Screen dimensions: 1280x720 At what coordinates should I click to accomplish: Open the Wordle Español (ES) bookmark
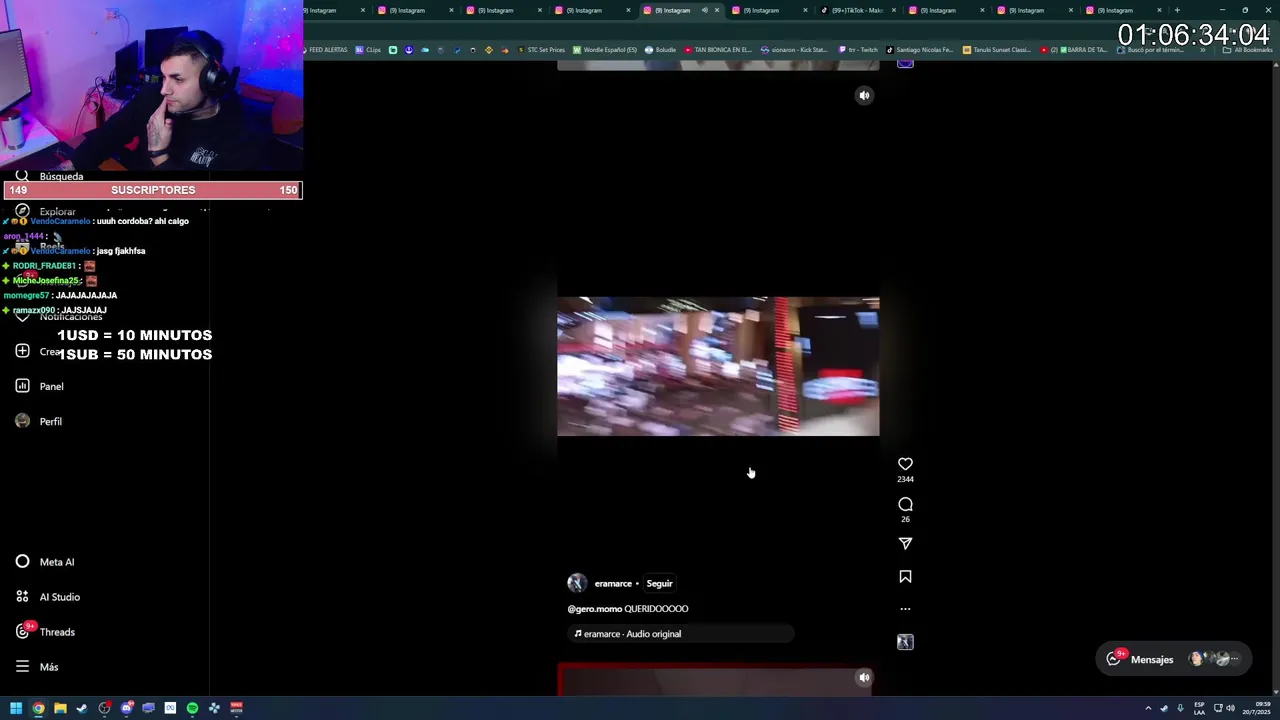(x=605, y=50)
